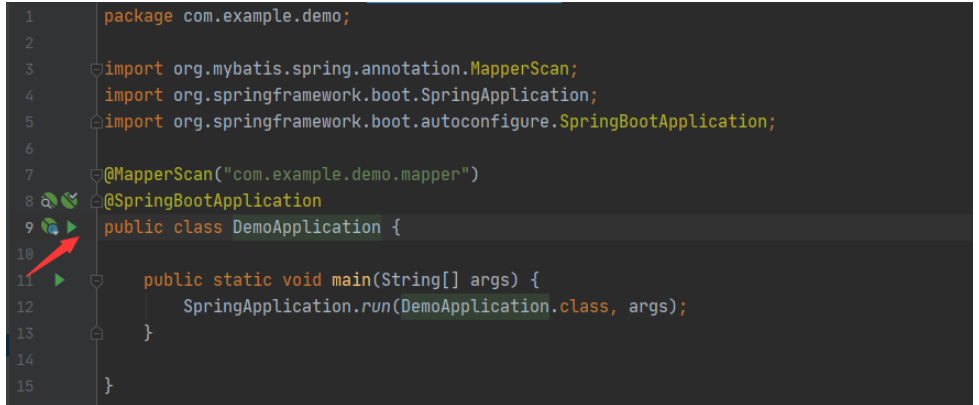This screenshot has width=979, height=405.
Task: Click line number 15 in gutter
Action: click(x=25, y=386)
